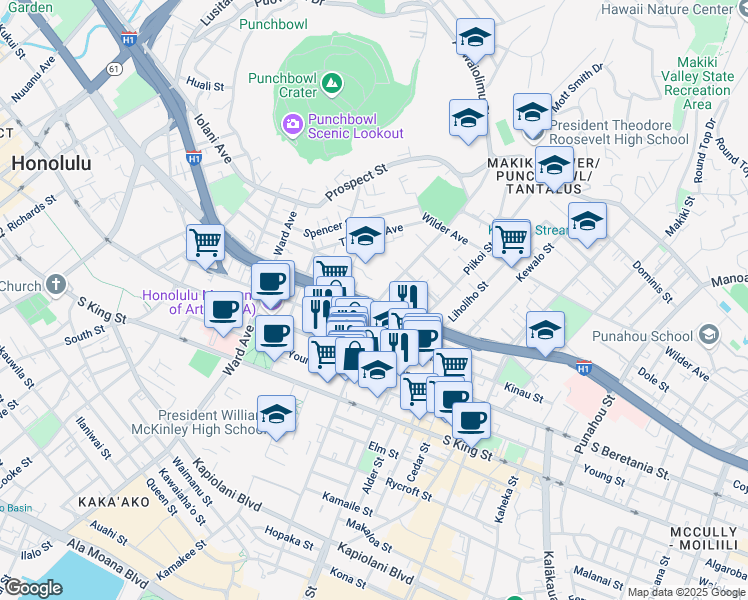Click the route 61 shield

114,69
